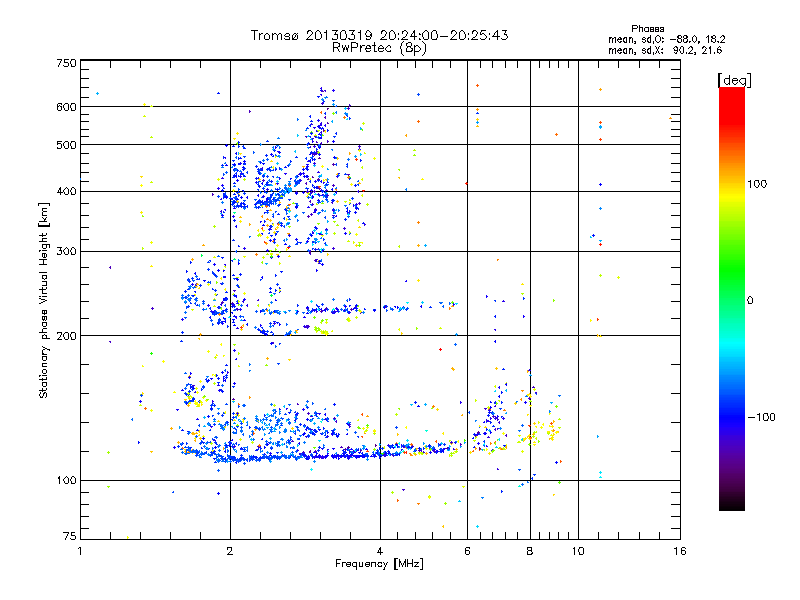Click the 'mean, sd,O: -88.0, 18.2' statistics line

click(666, 39)
